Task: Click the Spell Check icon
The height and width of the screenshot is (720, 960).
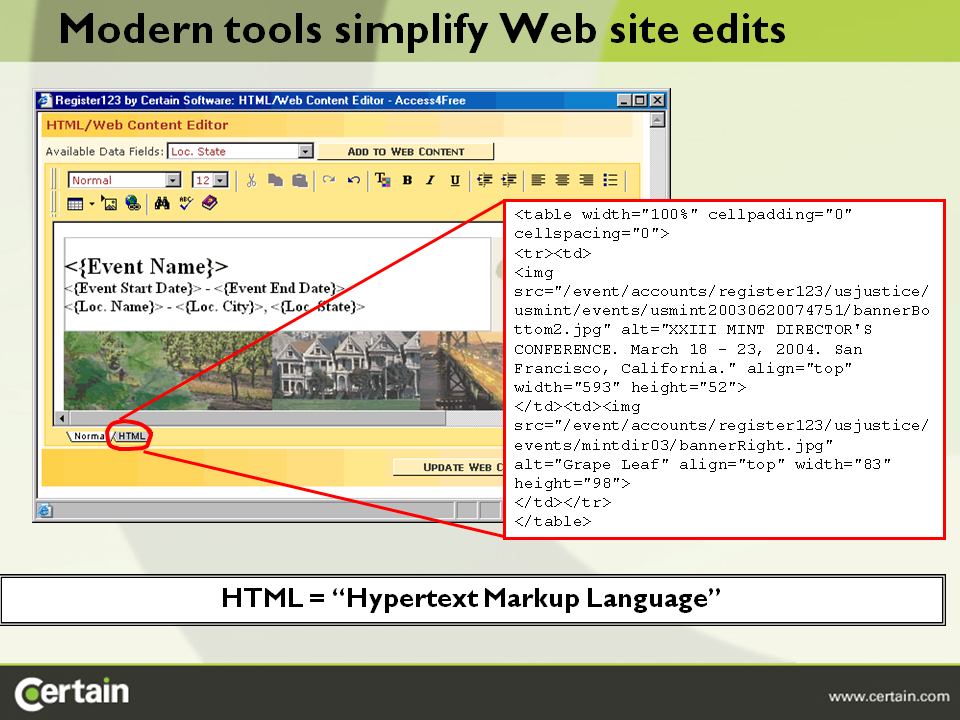Action: click(186, 203)
